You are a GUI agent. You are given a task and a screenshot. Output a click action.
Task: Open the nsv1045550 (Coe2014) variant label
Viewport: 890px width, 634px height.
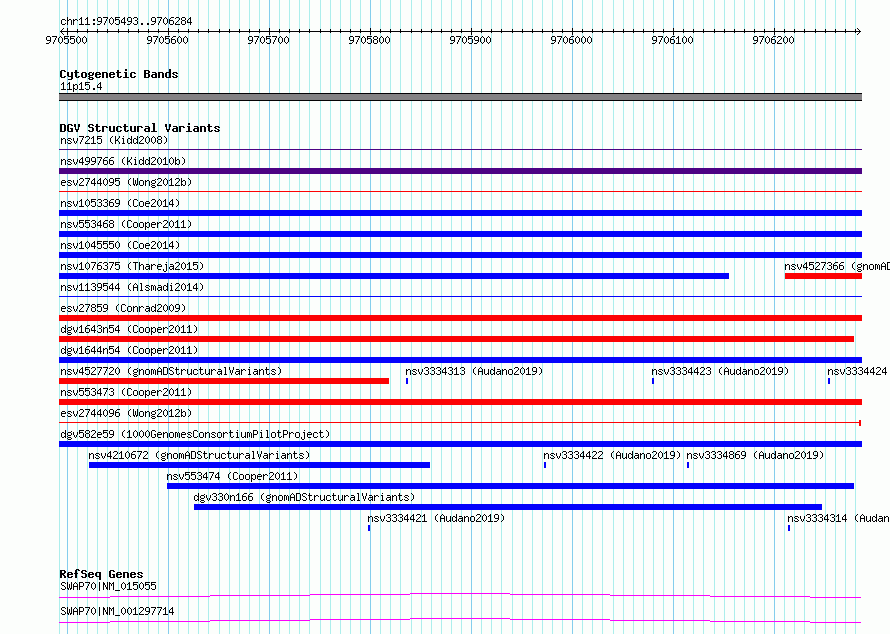click(x=120, y=245)
